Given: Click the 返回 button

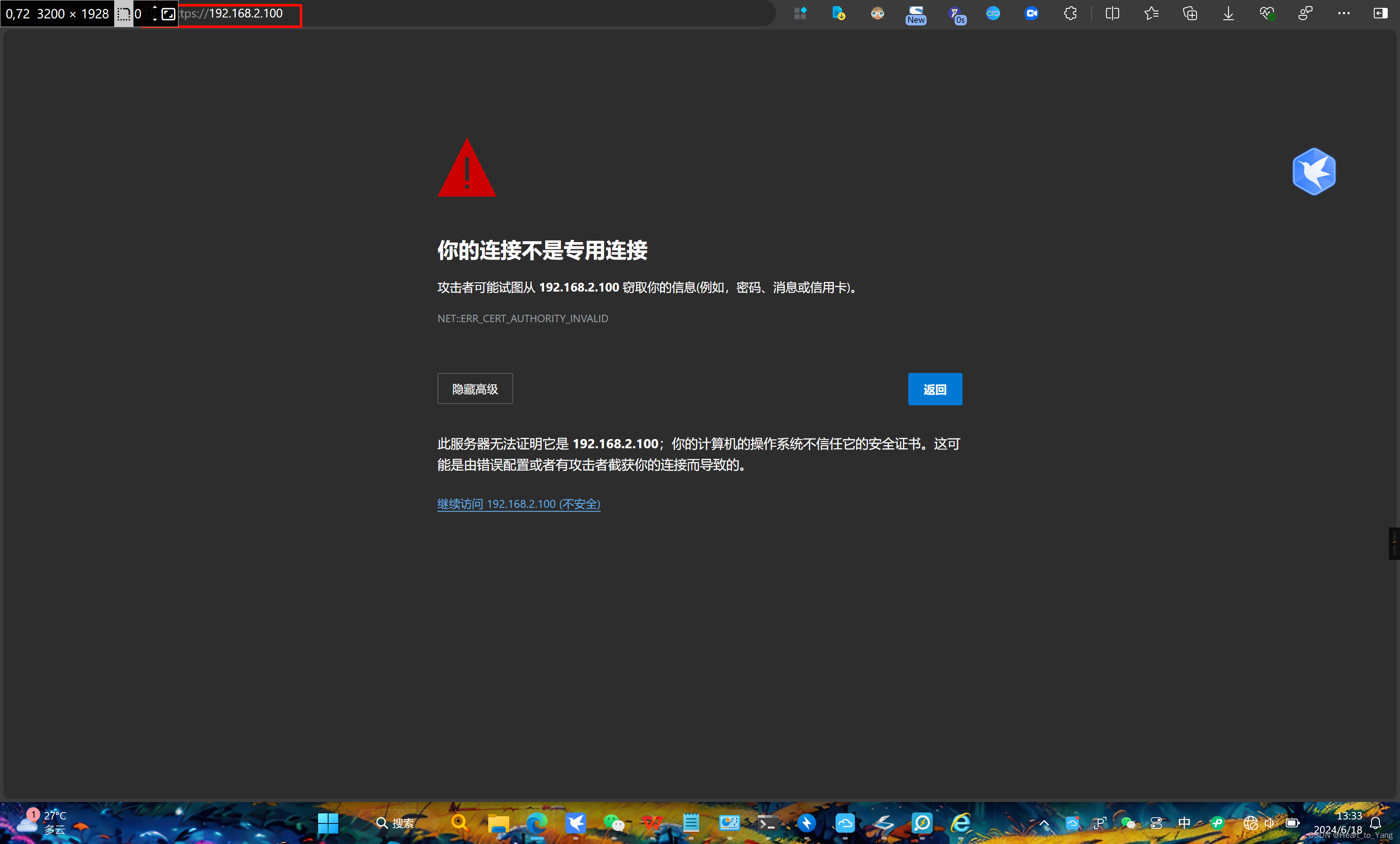Looking at the screenshot, I should pyautogui.click(x=934, y=389).
